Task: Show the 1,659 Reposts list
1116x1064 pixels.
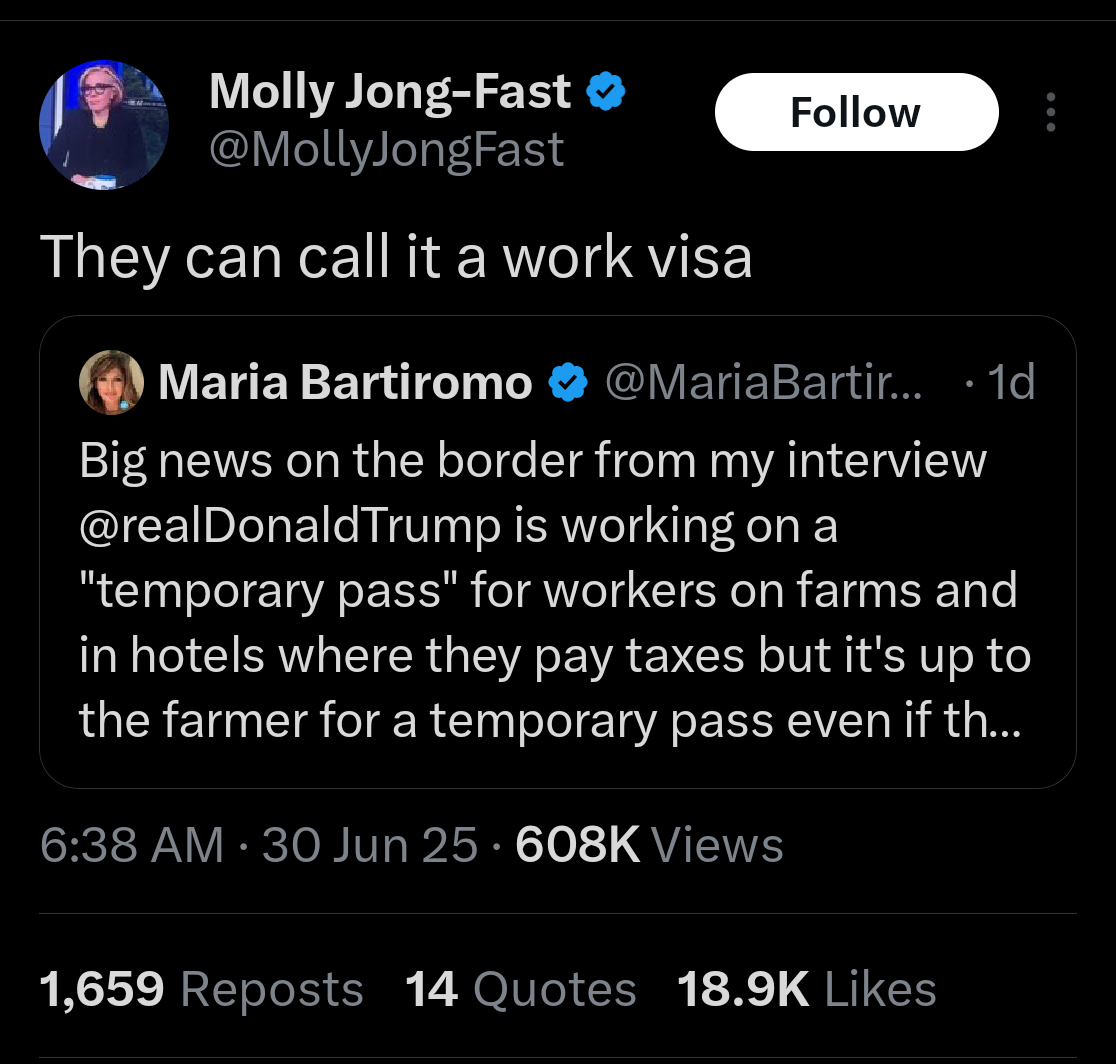Action: (201, 989)
